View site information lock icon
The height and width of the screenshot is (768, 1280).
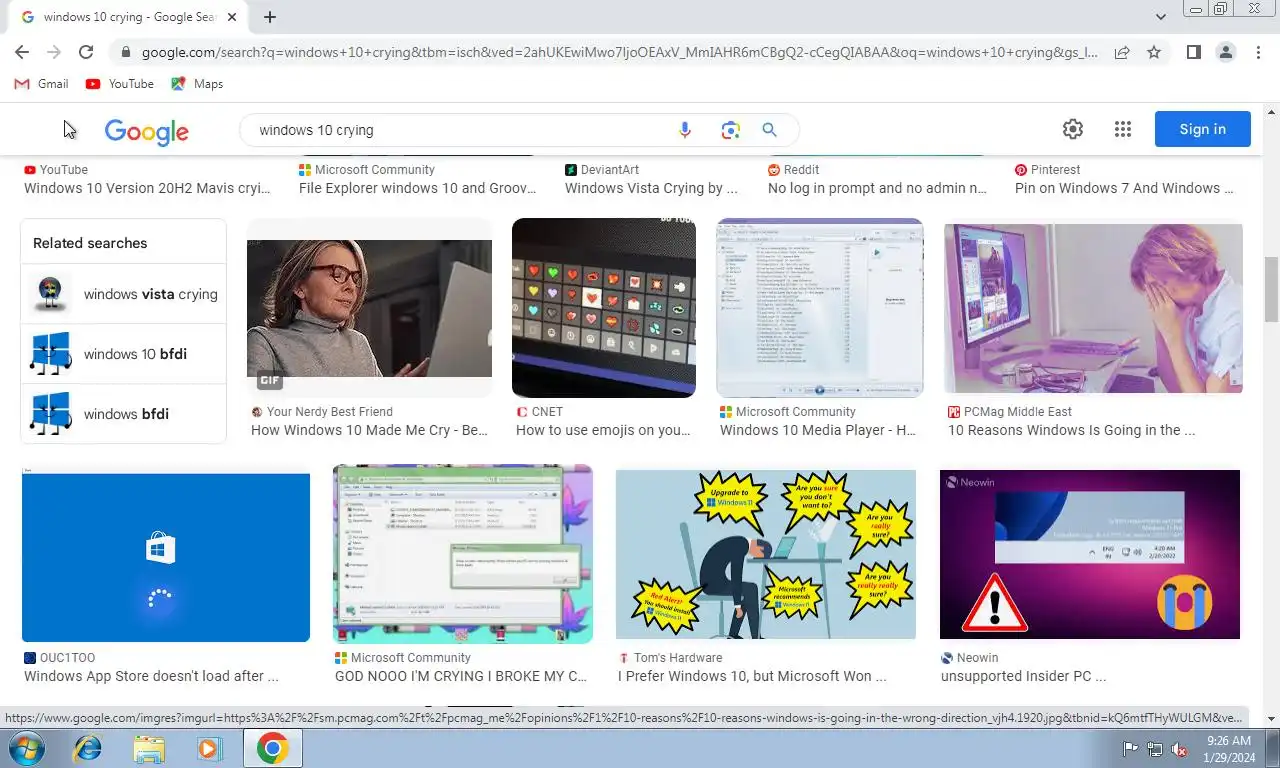coord(125,52)
